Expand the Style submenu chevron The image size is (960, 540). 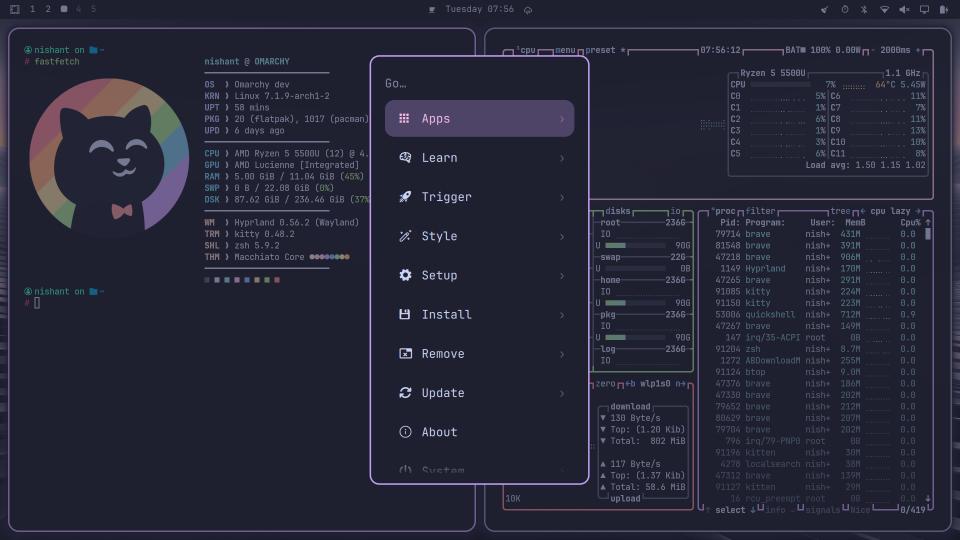point(561,236)
